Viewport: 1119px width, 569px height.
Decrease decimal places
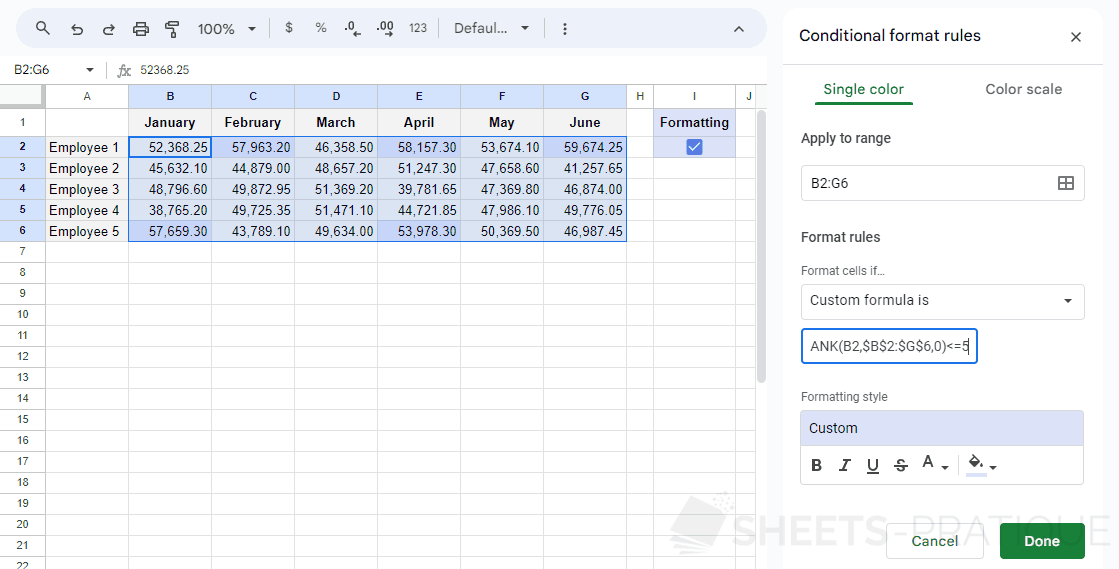click(353, 28)
